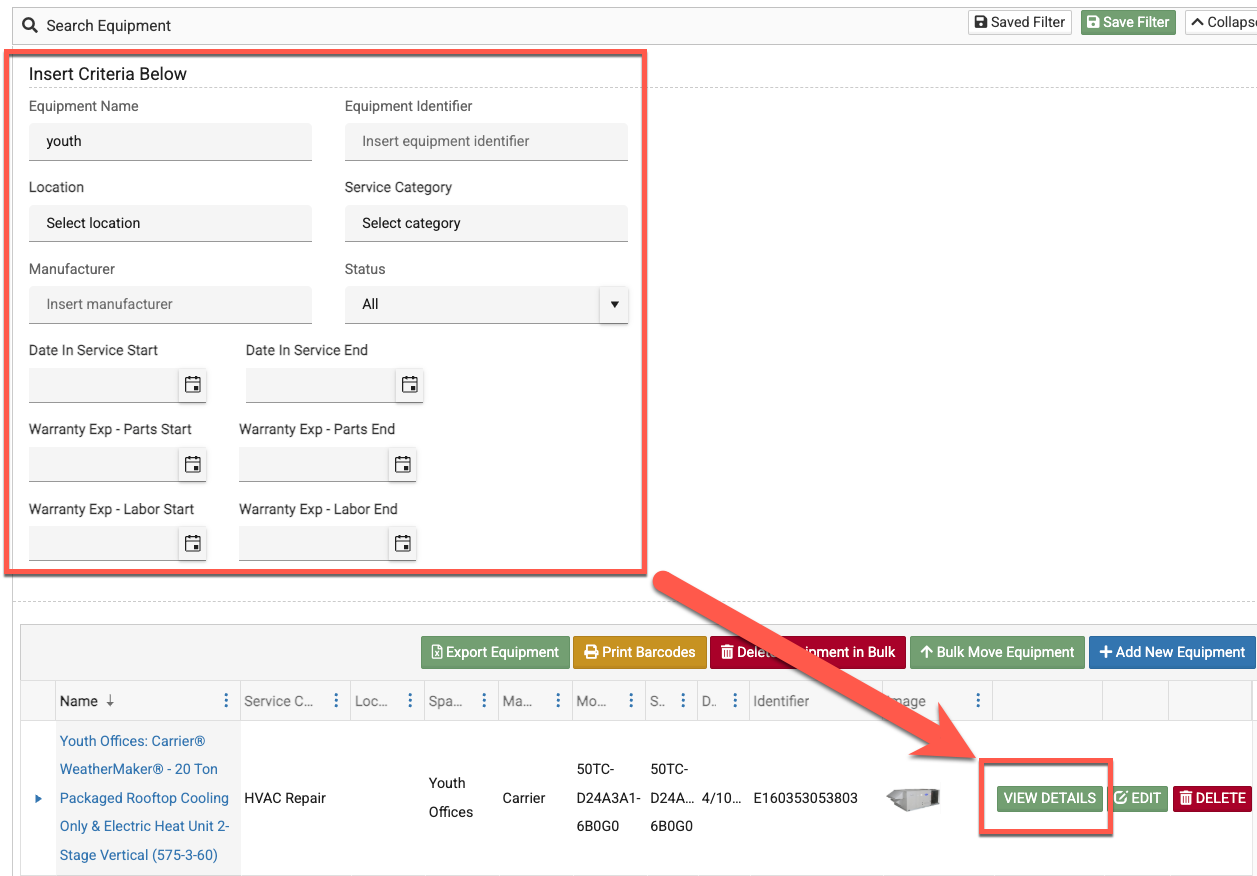Click View Details for the equipment

tap(1049, 798)
